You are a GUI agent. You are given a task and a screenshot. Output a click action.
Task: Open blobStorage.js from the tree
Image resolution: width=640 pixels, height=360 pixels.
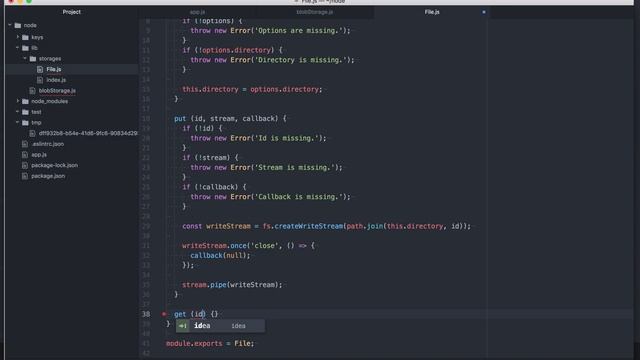[57, 91]
